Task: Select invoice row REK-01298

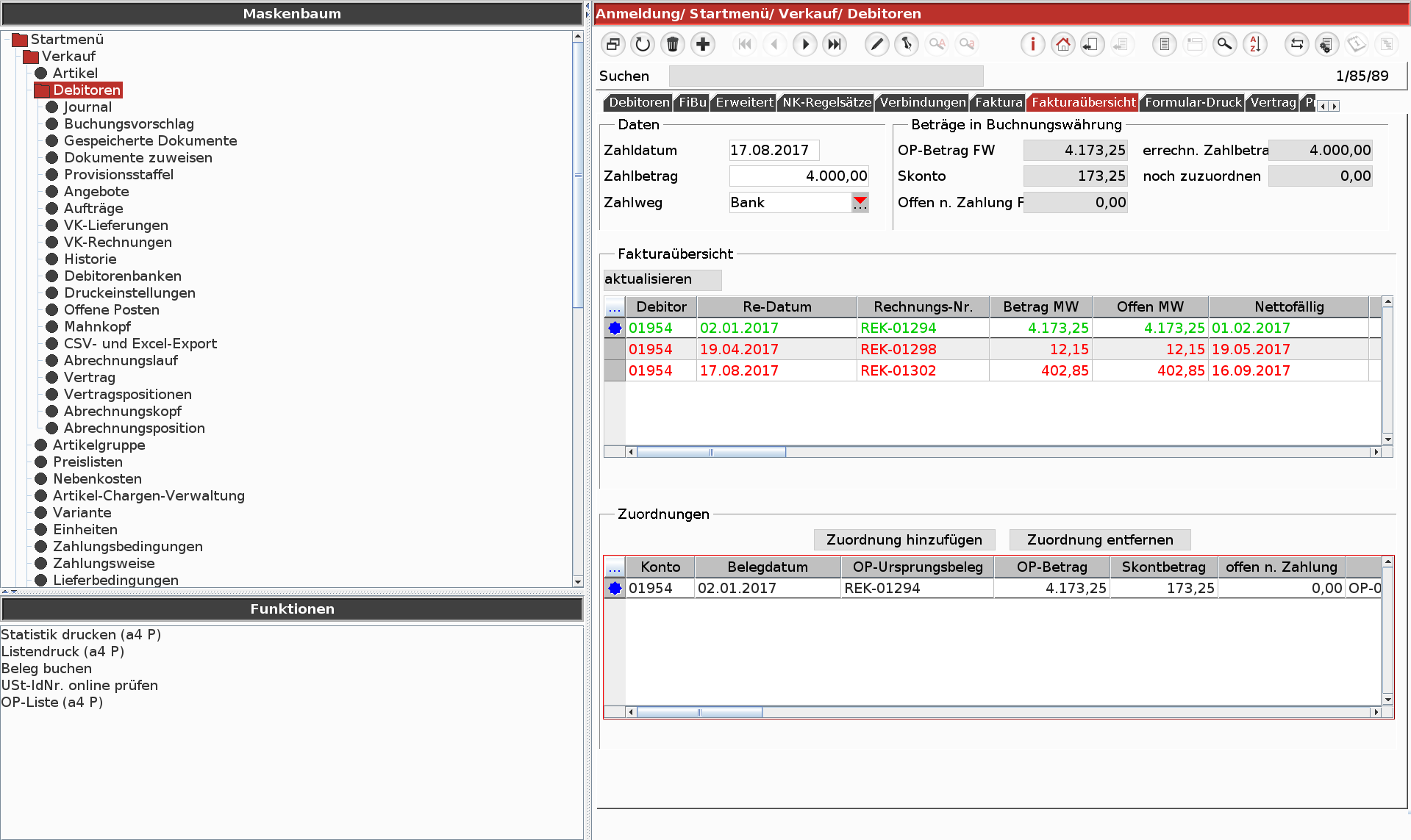Action: 992,349
